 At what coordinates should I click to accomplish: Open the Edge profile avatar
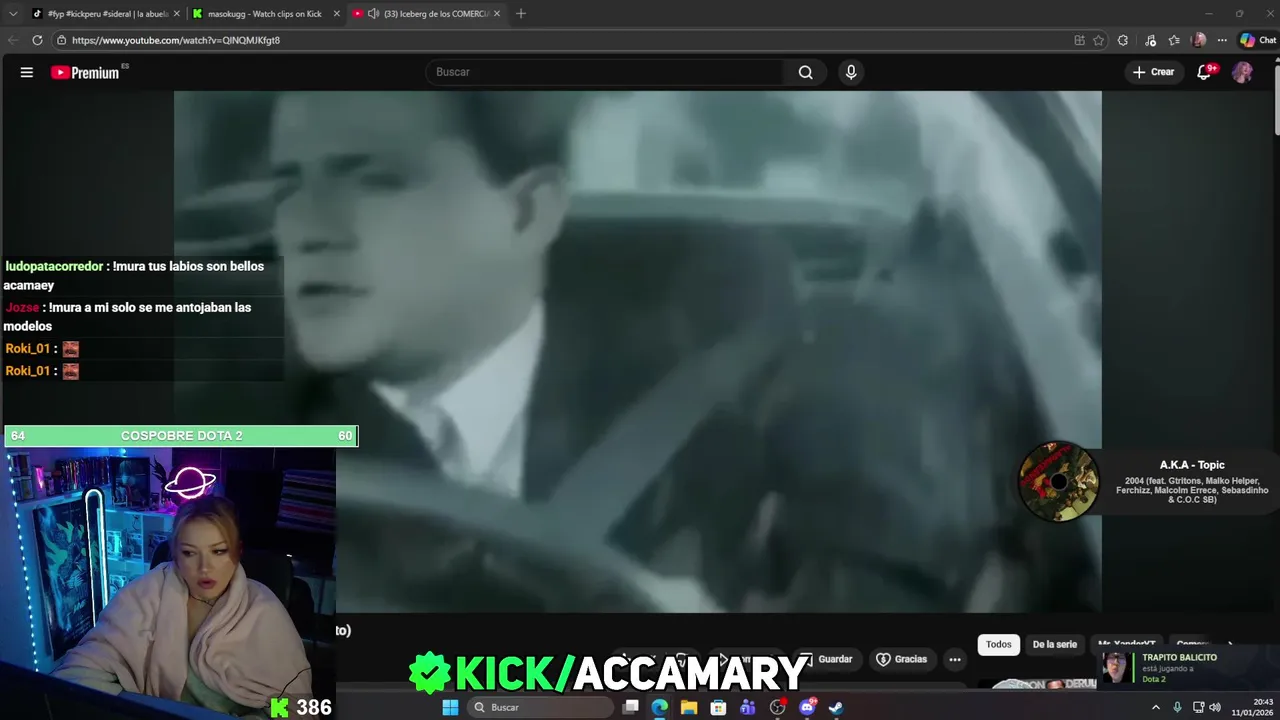(1199, 40)
